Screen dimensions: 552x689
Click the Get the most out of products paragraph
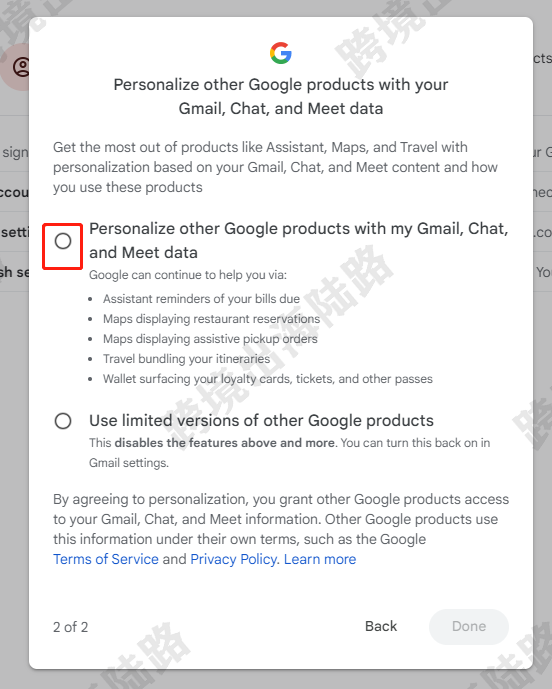click(276, 167)
